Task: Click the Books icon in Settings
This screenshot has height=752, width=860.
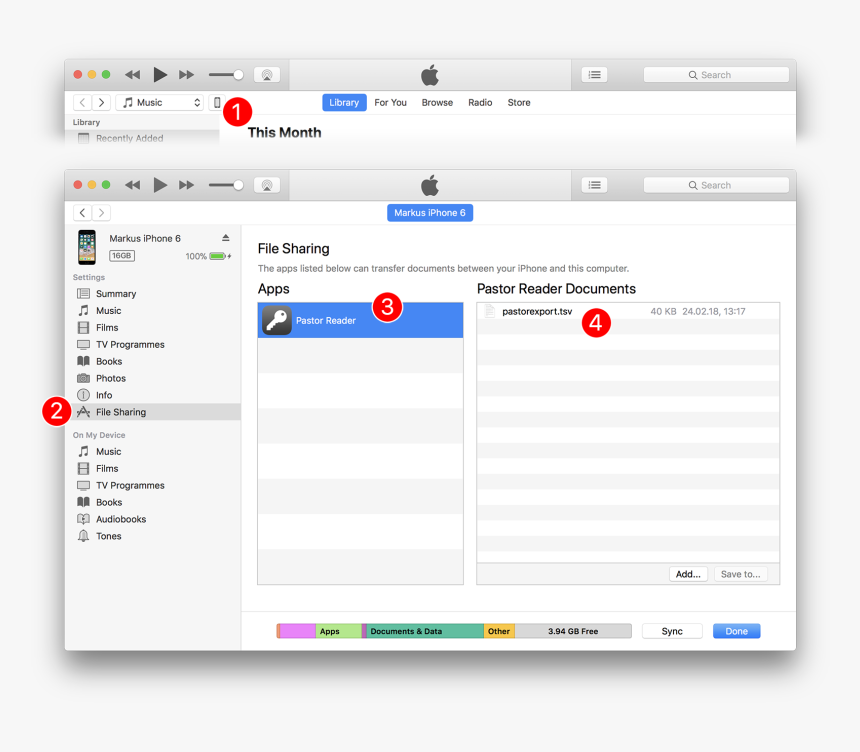Action: tap(85, 361)
